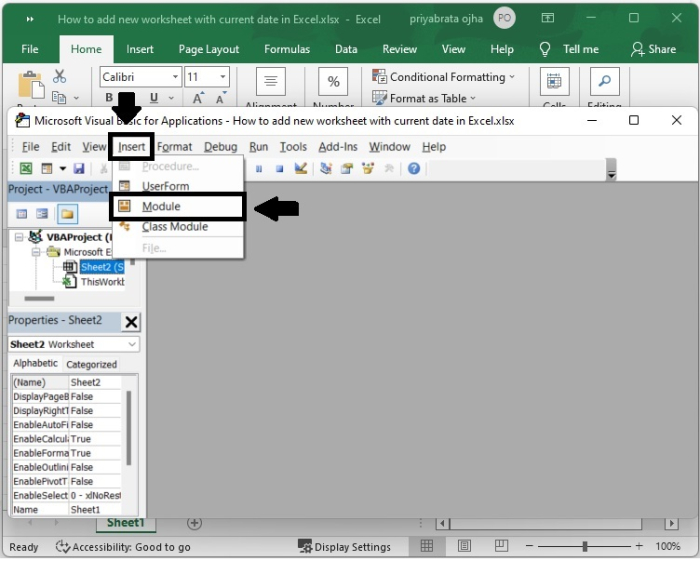Click the View Microsoft Excel toolbar icon
The width and height of the screenshot is (700, 561).
26,168
